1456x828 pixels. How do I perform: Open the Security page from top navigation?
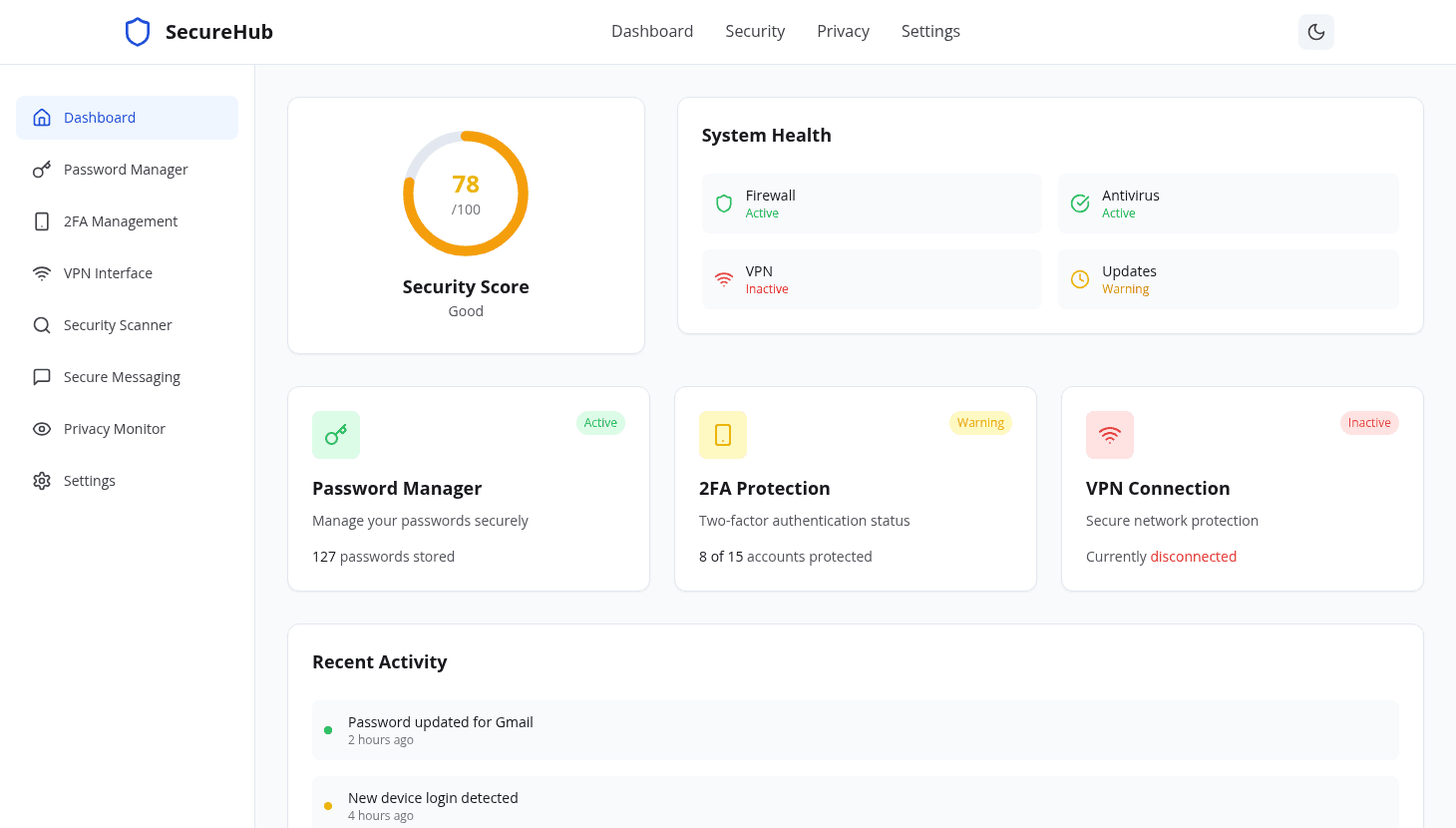(x=755, y=31)
